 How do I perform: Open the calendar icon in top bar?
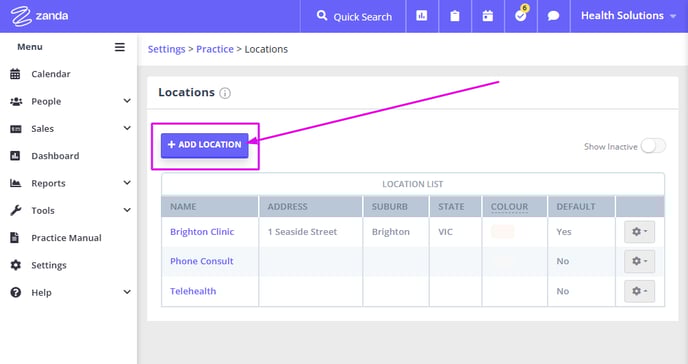[488, 16]
